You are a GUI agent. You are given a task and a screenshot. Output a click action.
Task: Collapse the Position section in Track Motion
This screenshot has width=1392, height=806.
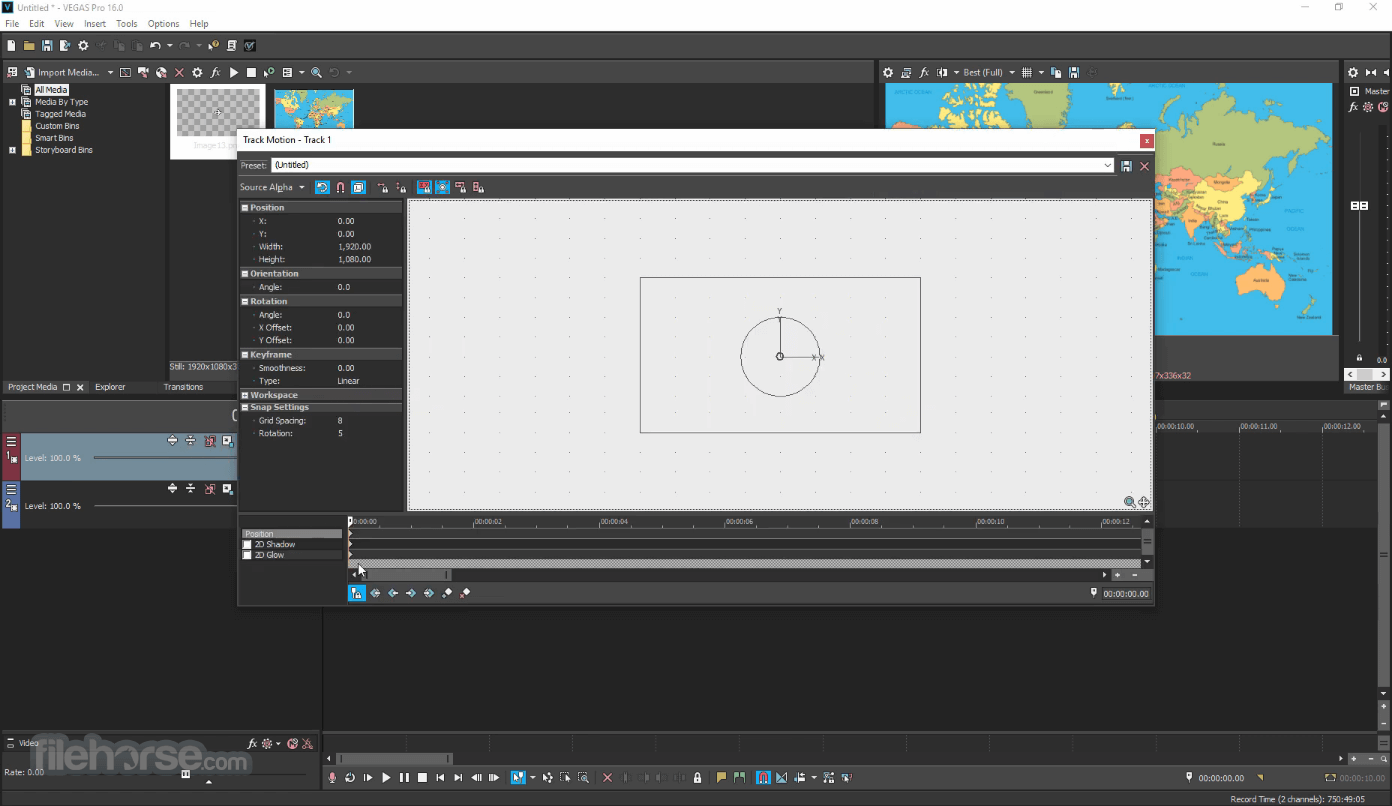(245, 208)
